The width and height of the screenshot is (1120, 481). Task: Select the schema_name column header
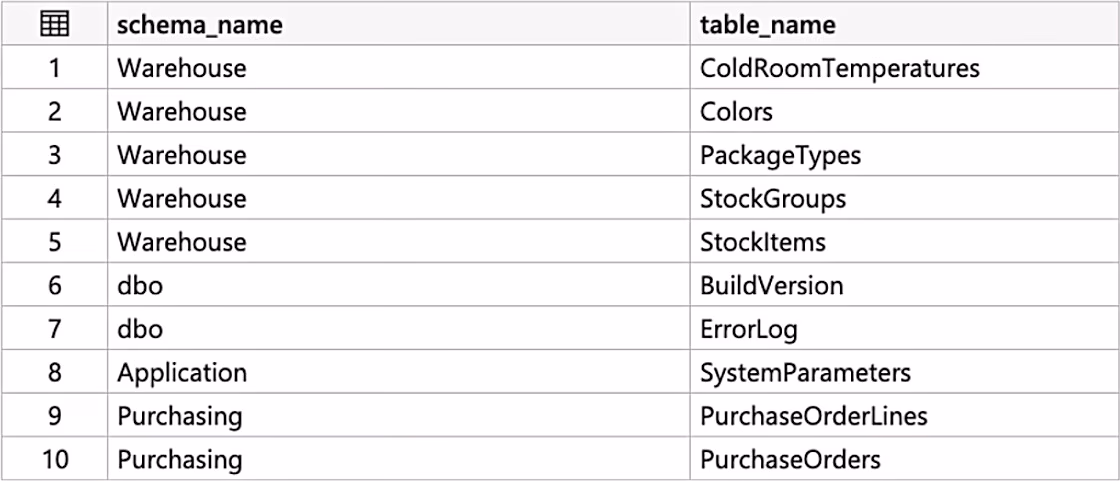[399, 24]
